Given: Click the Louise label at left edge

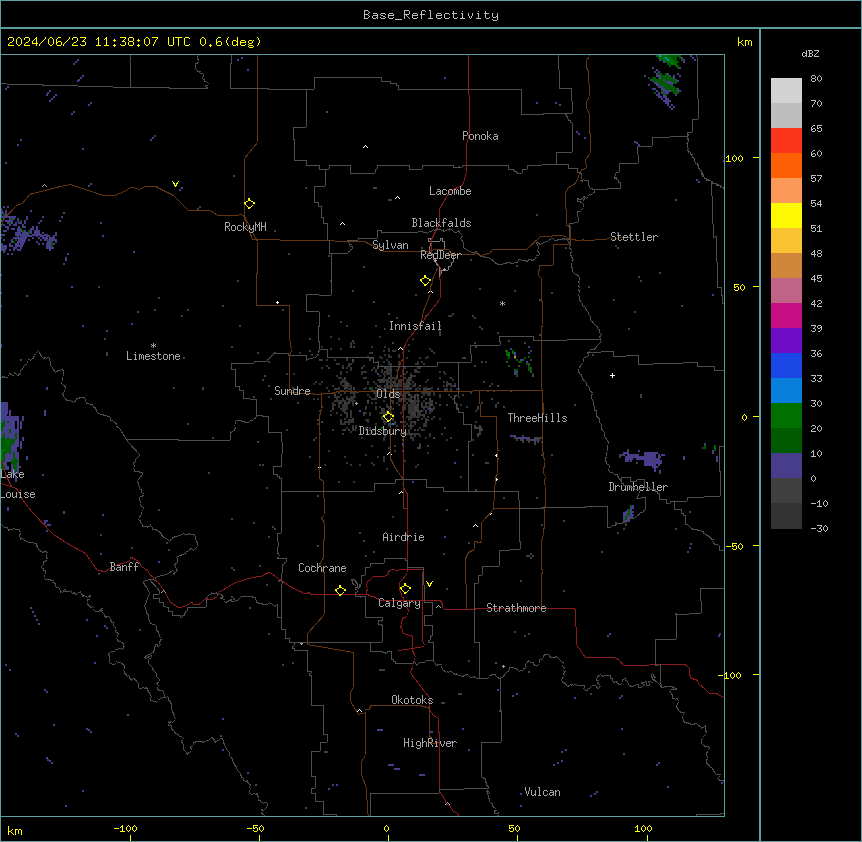Looking at the screenshot, I should point(18,494).
